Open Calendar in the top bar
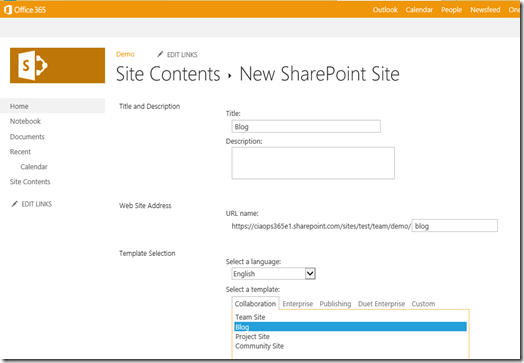The image size is (524, 363). (x=419, y=10)
